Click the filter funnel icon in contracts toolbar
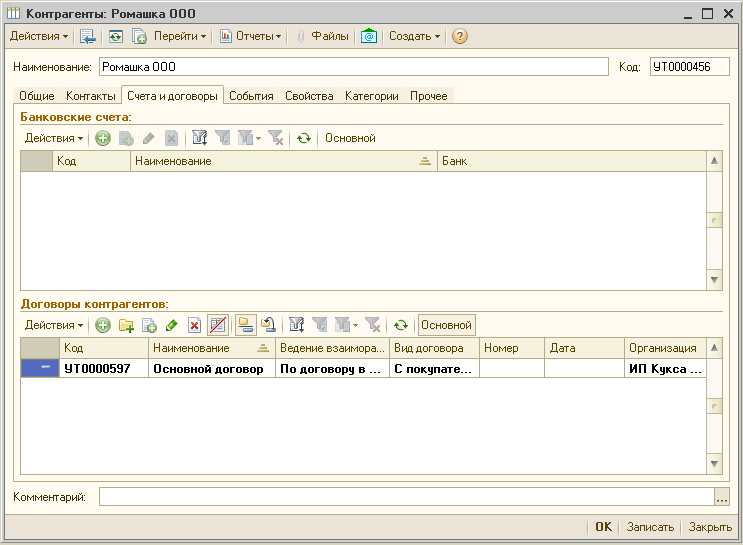Screen dimensions: 743x545 coord(319,325)
